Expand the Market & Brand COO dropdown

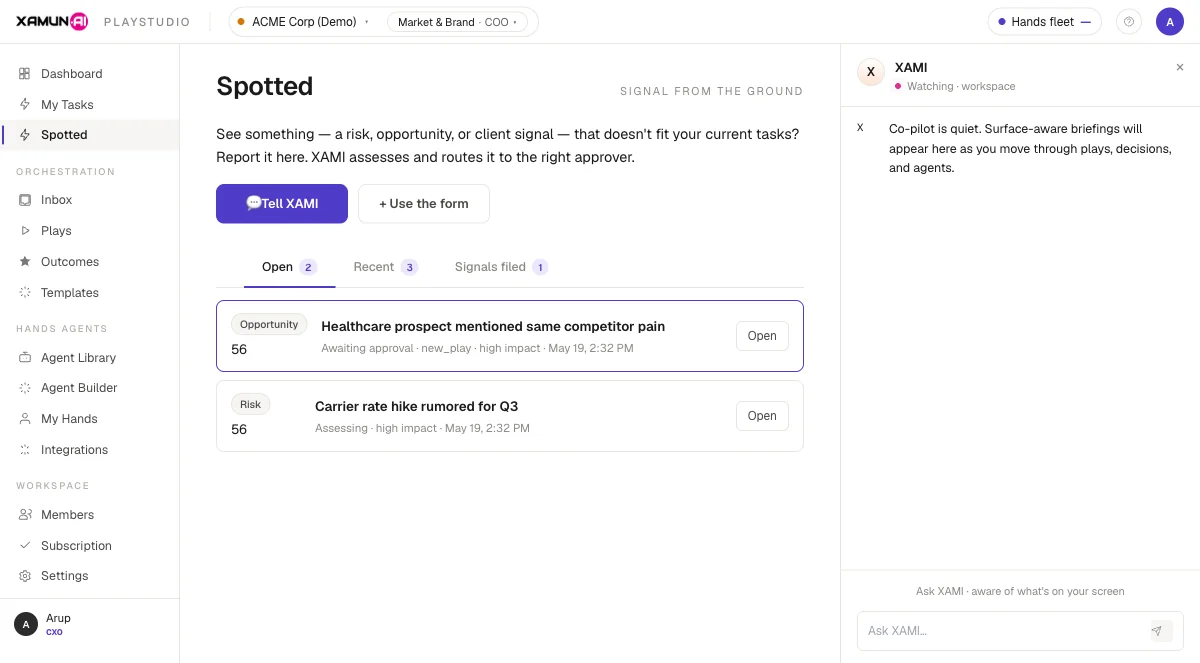458,22
